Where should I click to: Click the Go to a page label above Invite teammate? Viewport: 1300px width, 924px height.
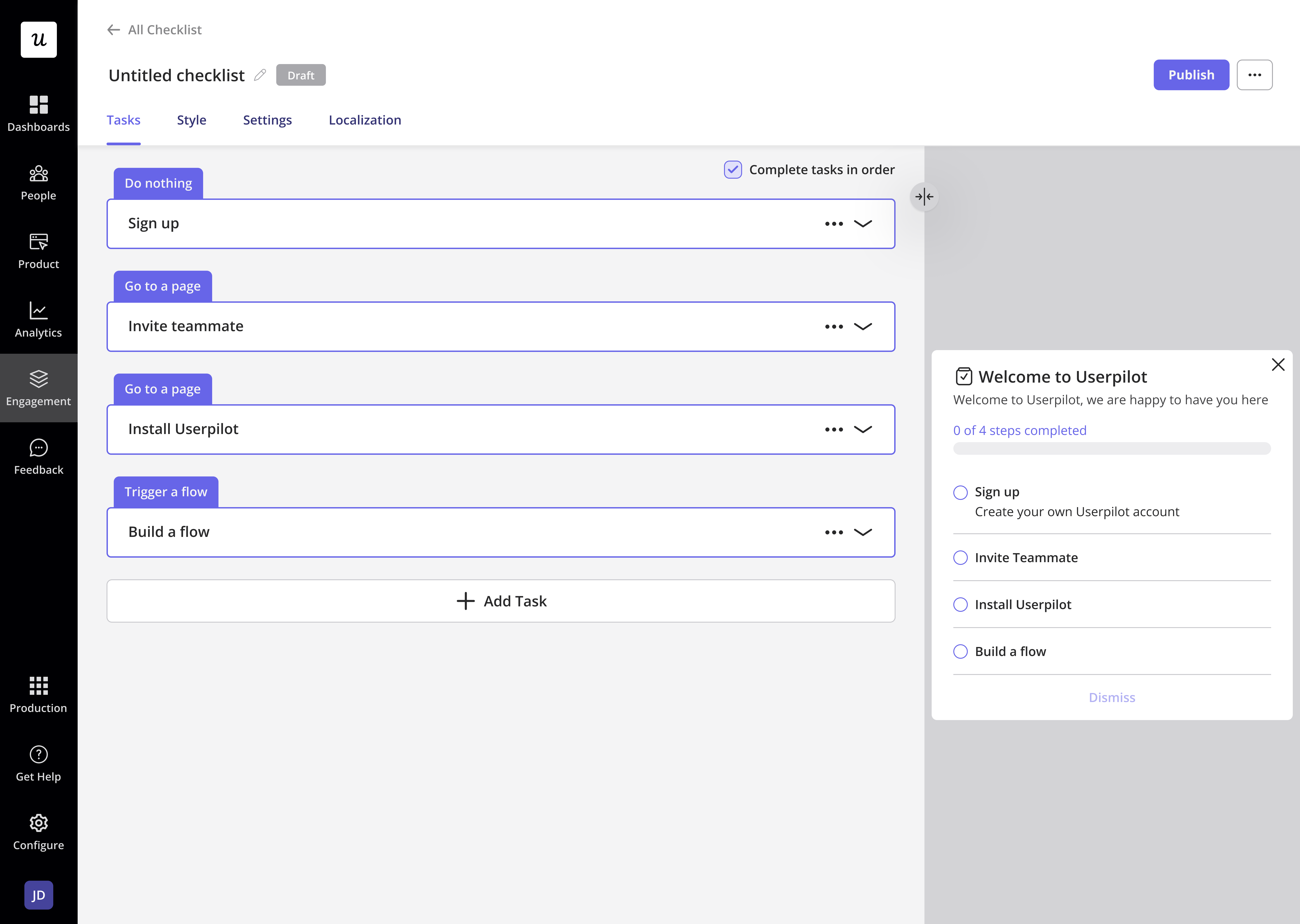point(163,286)
